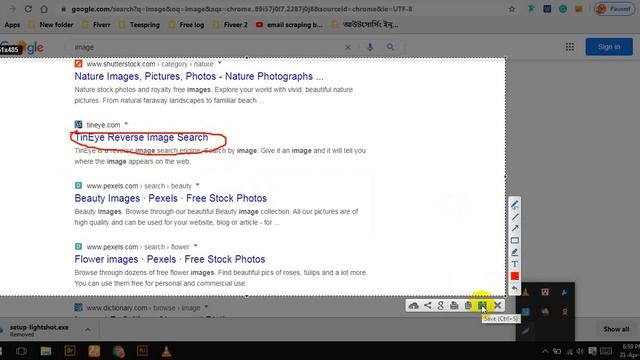Click the Lightshot undo arrow
640x360 pixels.
[x=515, y=288]
